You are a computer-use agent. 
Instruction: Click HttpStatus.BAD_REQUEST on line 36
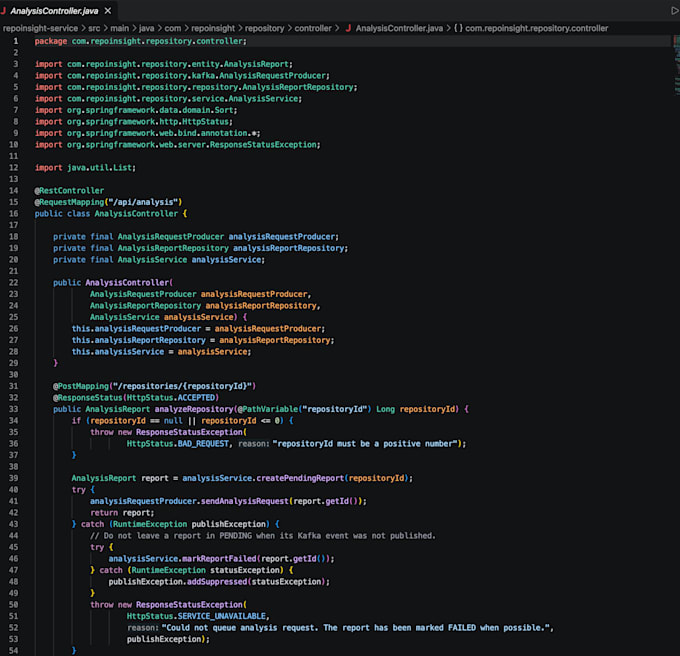178,444
